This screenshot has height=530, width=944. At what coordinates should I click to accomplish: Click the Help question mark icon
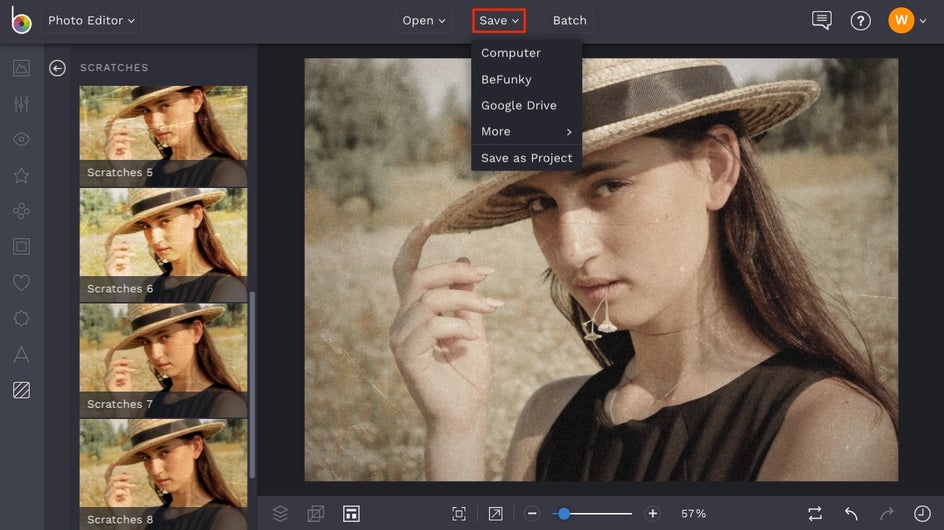(860, 20)
